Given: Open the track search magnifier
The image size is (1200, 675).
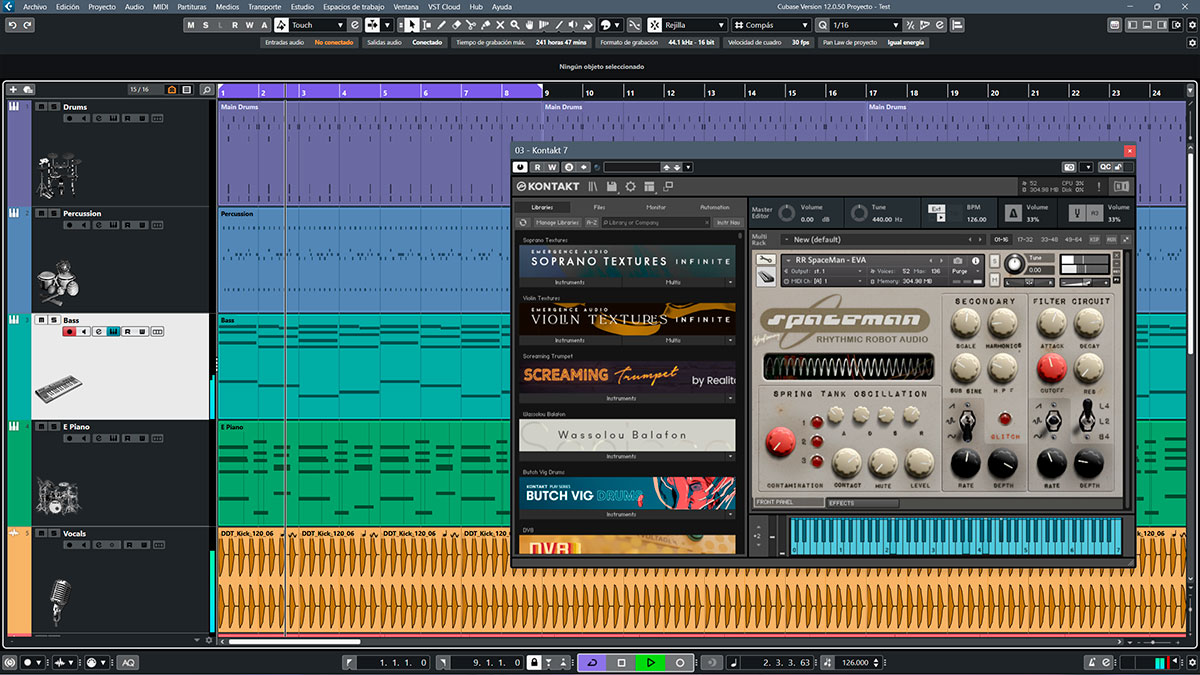Looking at the screenshot, I should [206, 90].
